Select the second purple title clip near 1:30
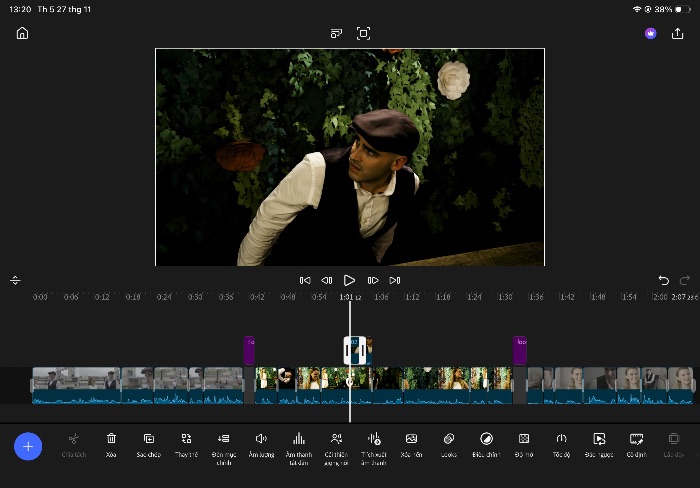This screenshot has height=488, width=700. (520, 350)
